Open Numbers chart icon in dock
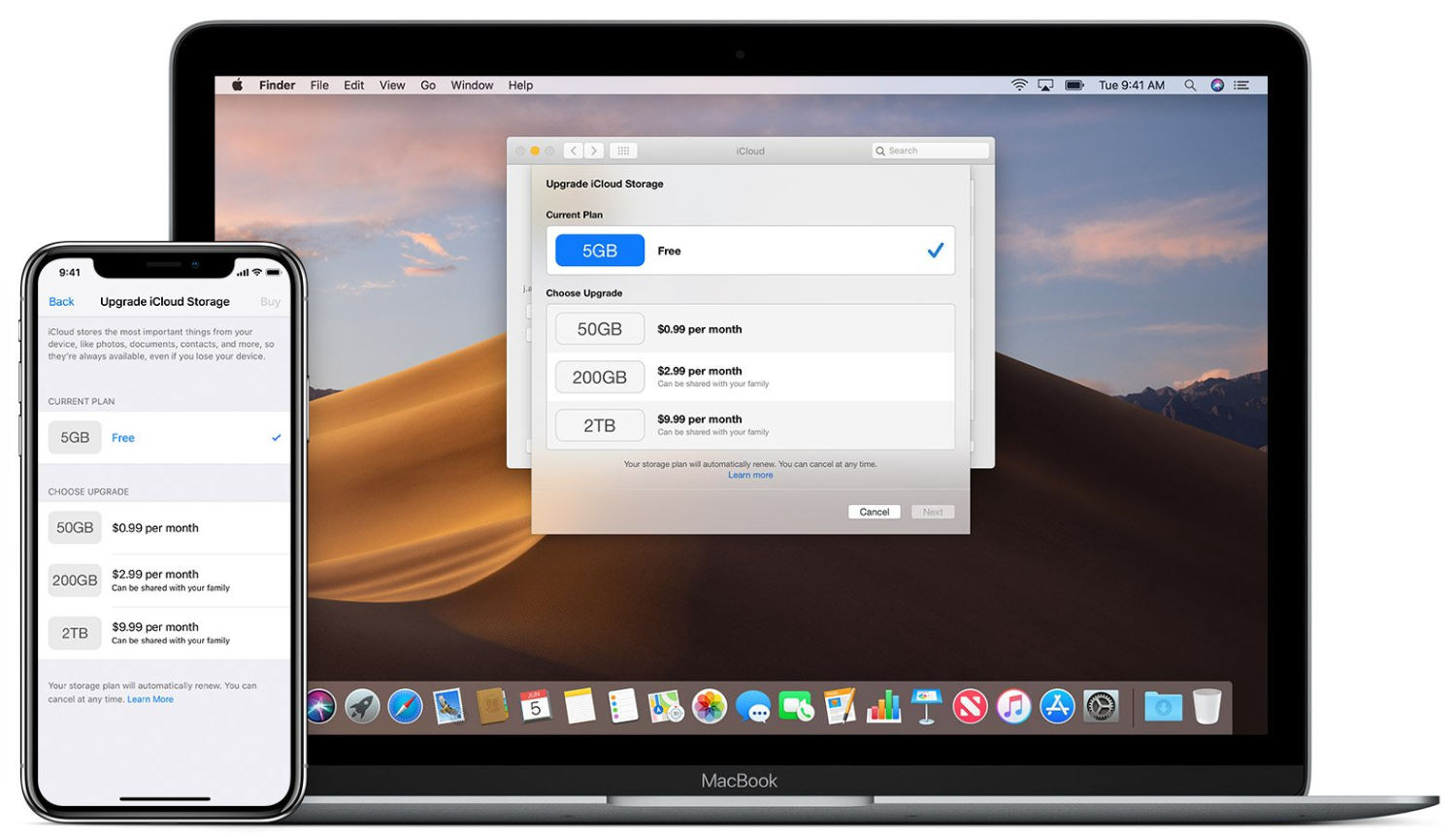 tap(883, 707)
